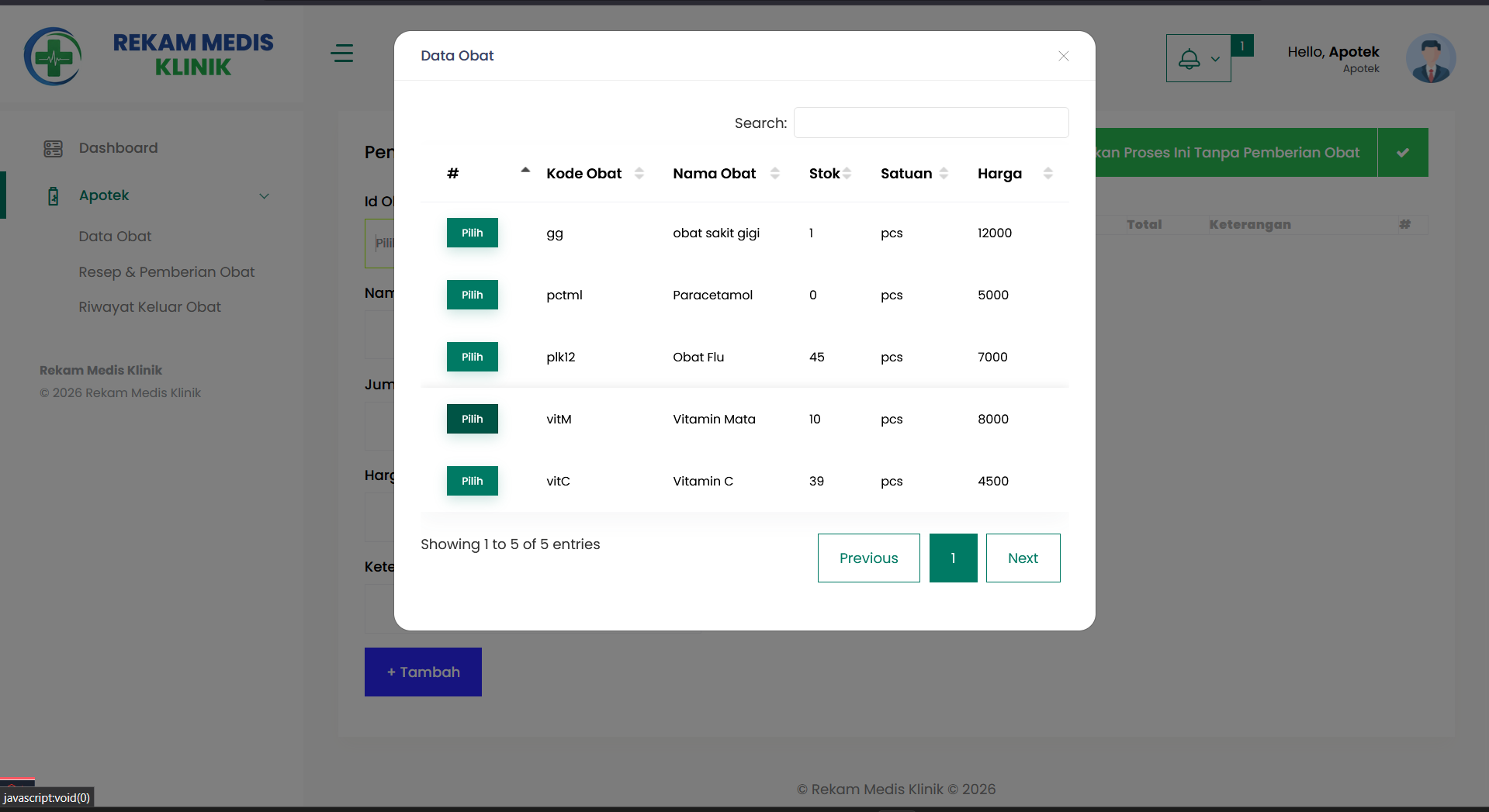This screenshot has width=1489, height=812.
Task: Sort by Nama Obat column
Action: tap(774, 174)
